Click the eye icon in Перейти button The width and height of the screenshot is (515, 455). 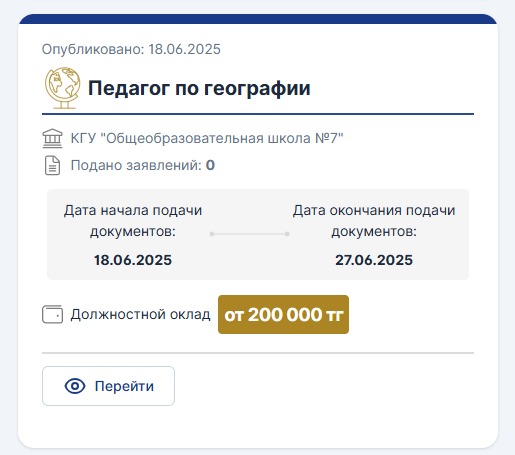[x=75, y=386]
